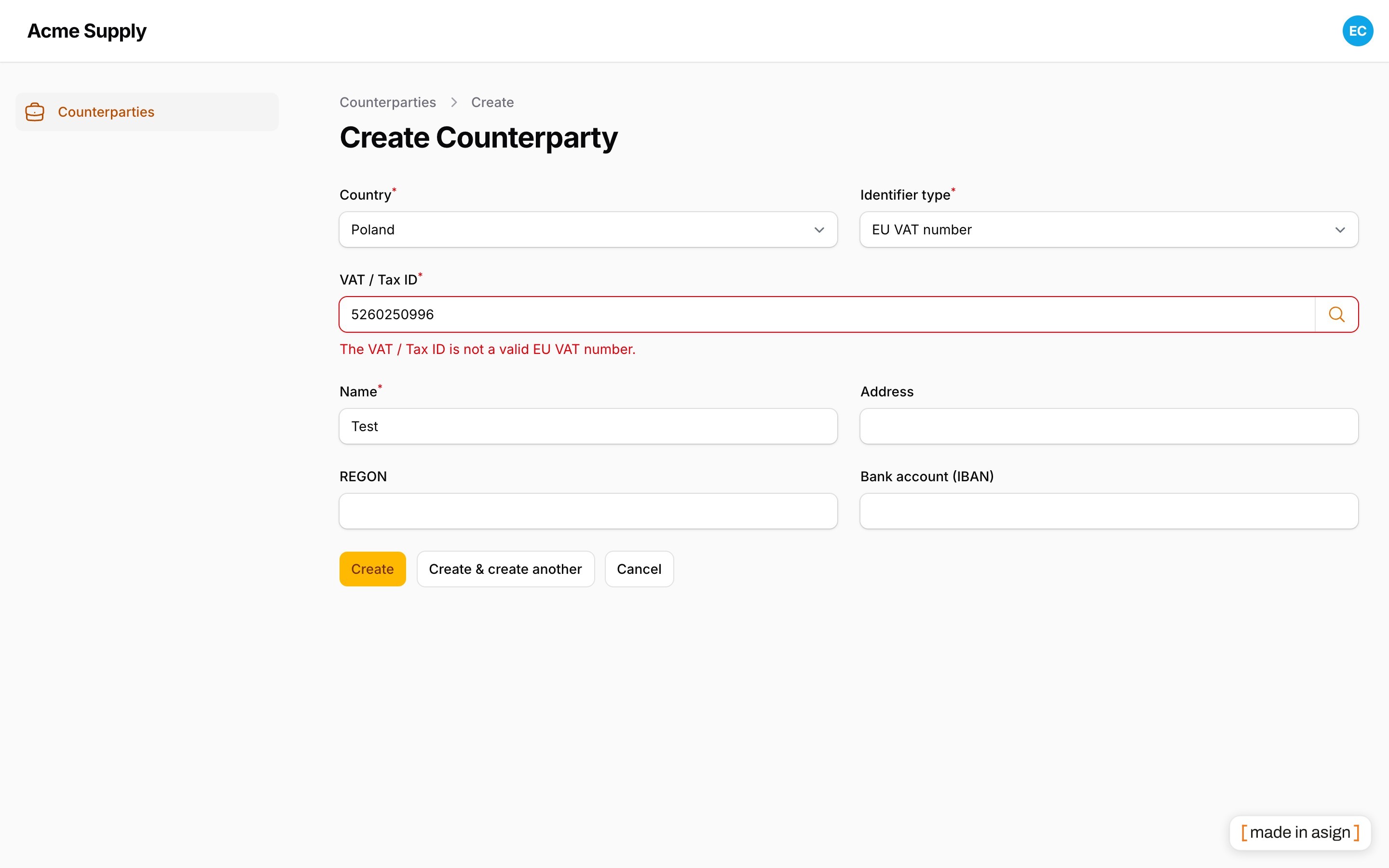Click the Address field label
1389x868 pixels.
[x=886, y=392]
